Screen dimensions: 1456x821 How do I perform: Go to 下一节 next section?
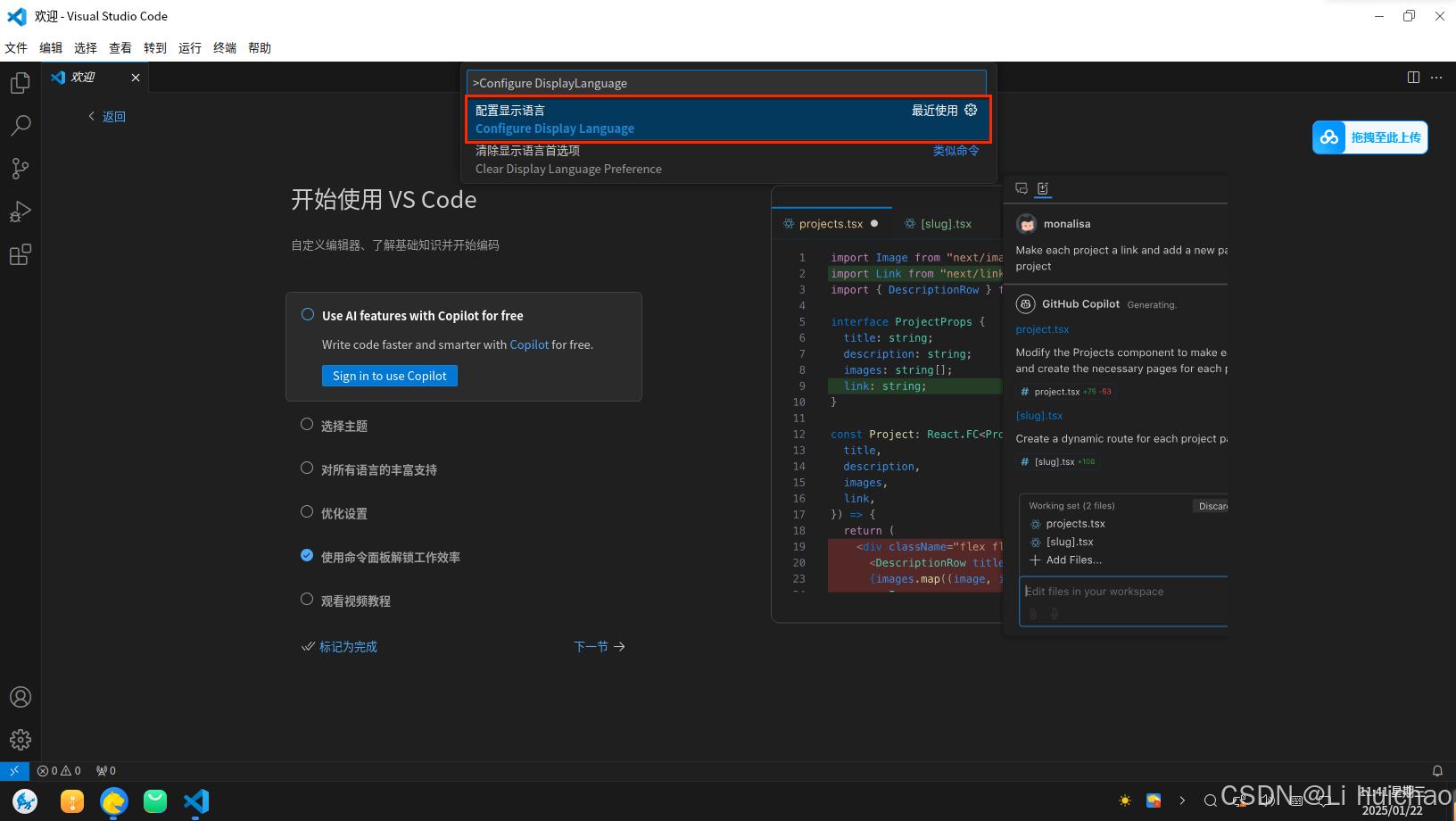tap(599, 647)
